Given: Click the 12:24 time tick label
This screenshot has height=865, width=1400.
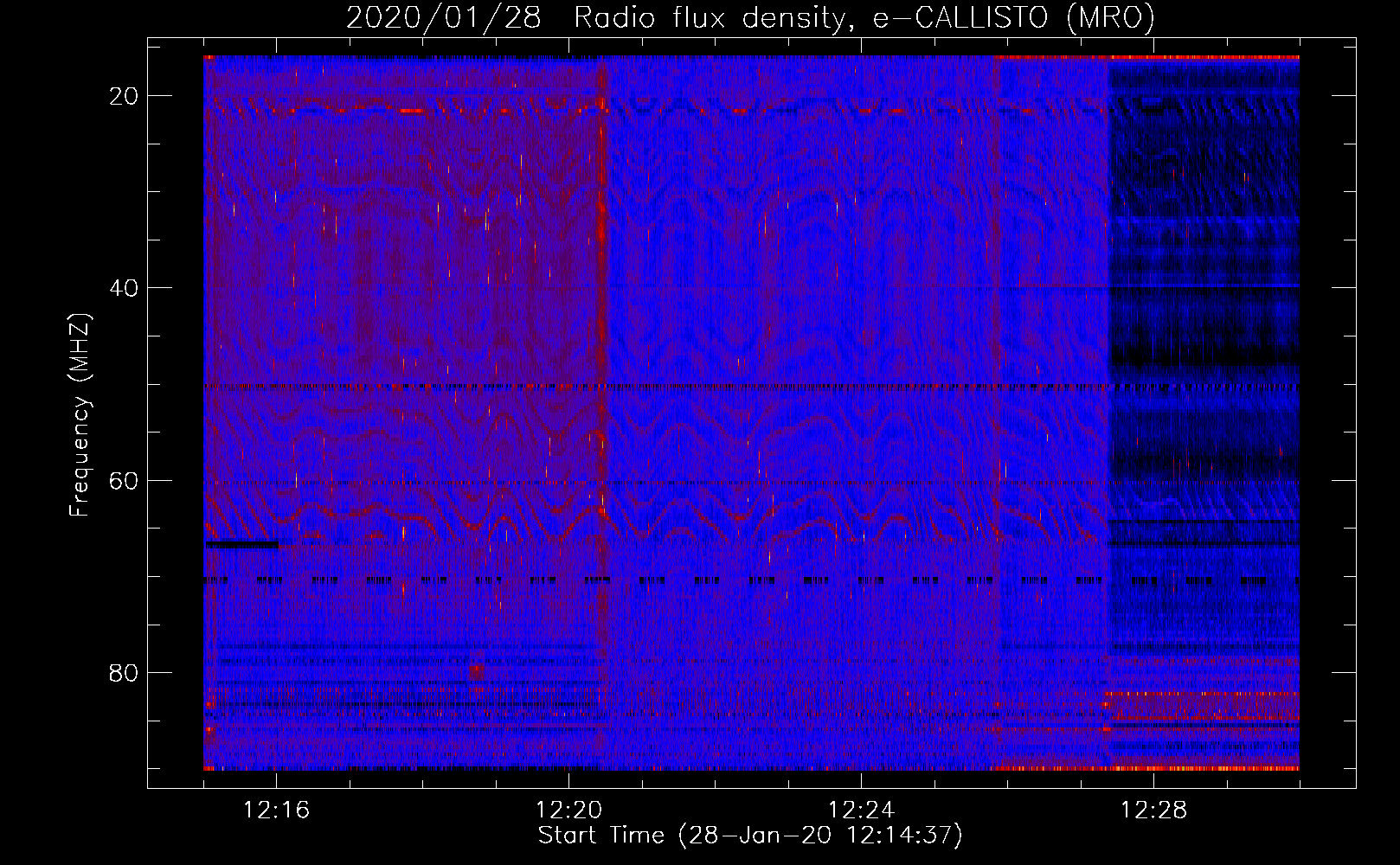Looking at the screenshot, I should coord(861,811).
